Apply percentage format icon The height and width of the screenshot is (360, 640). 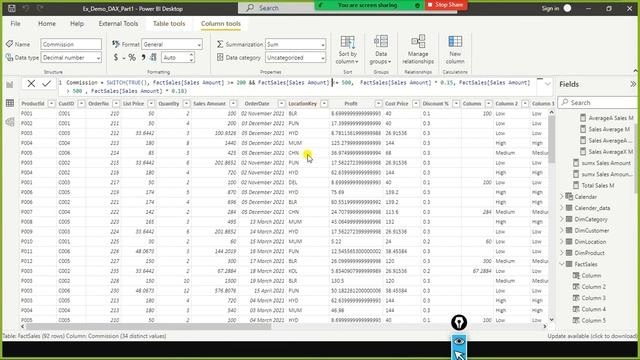(x=132, y=58)
